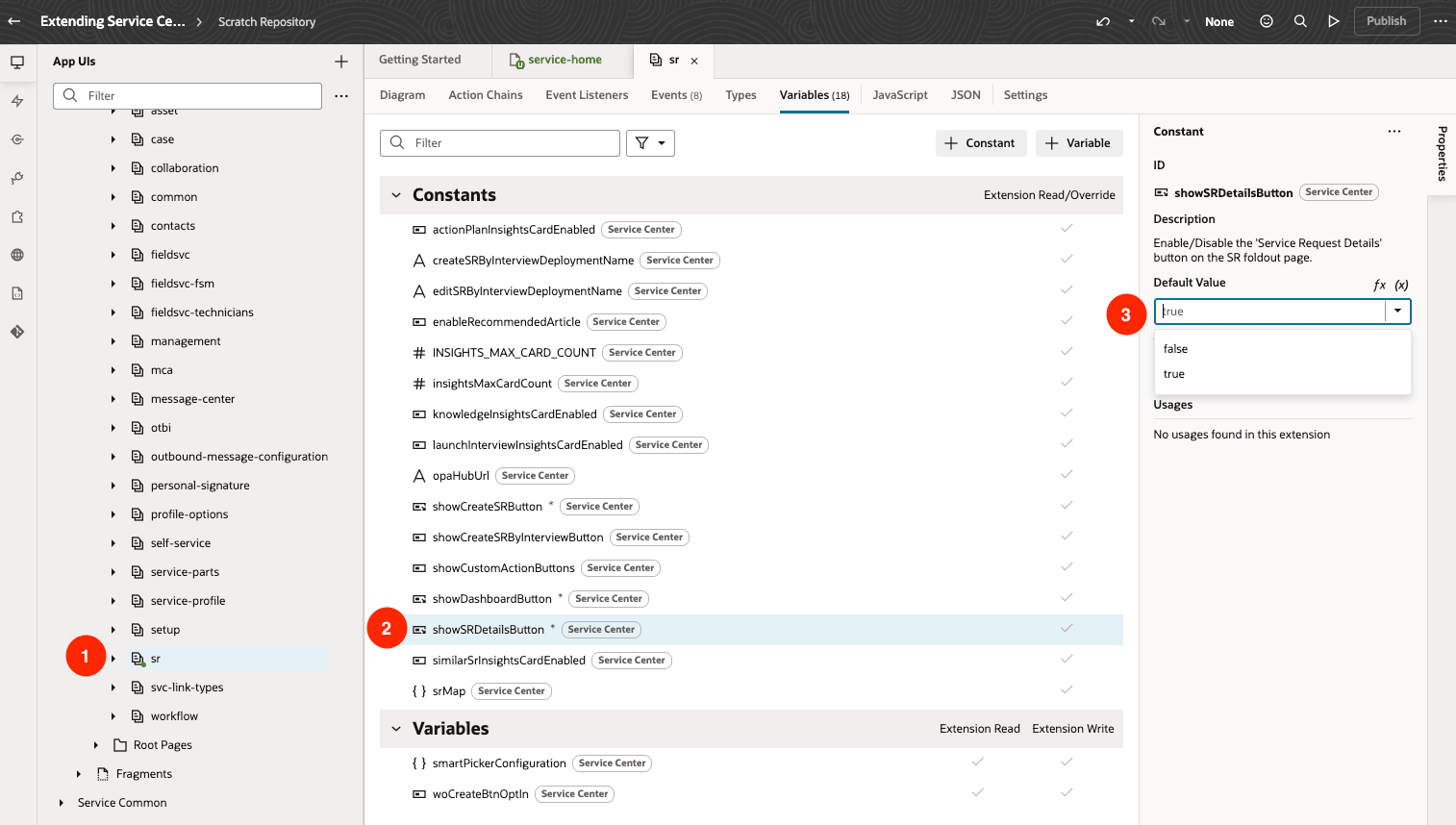Expand the workflow tree node
This screenshot has width=1456, height=825.
[113, 716]
